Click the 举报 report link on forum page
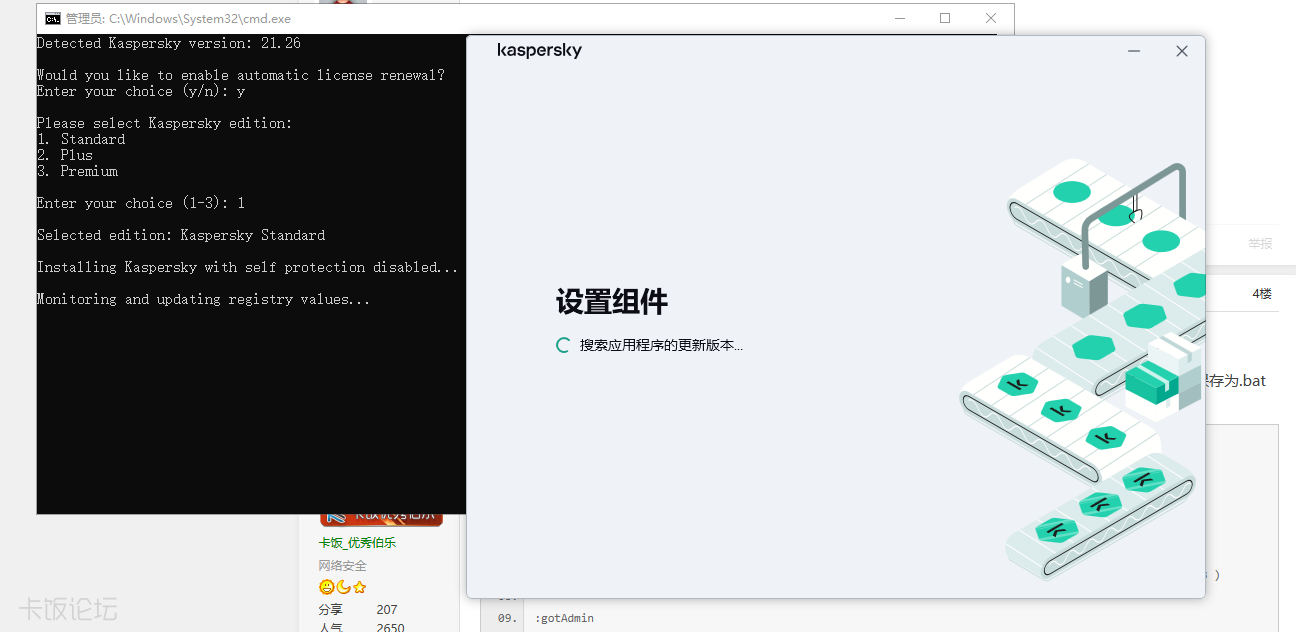This screenshot has width=1296, height=632. tap(1260, 244)
